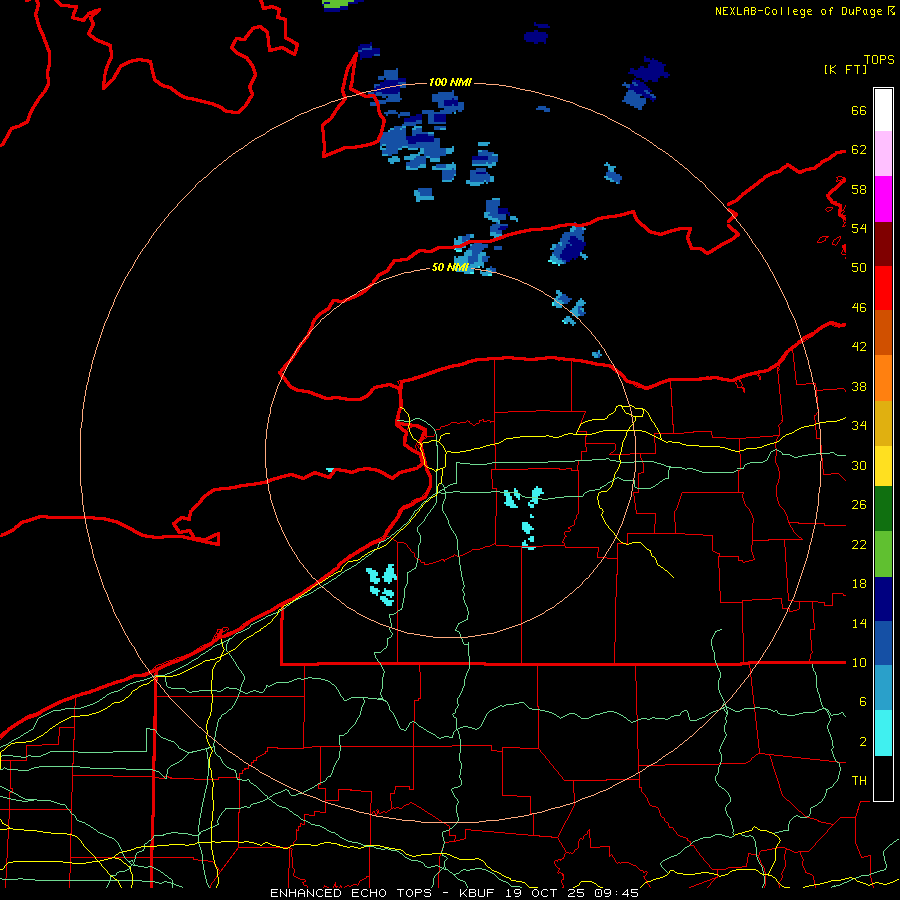900x900 pixels.
Task: Select the light pink 62 kft swatch
Action: pos(883,153)
